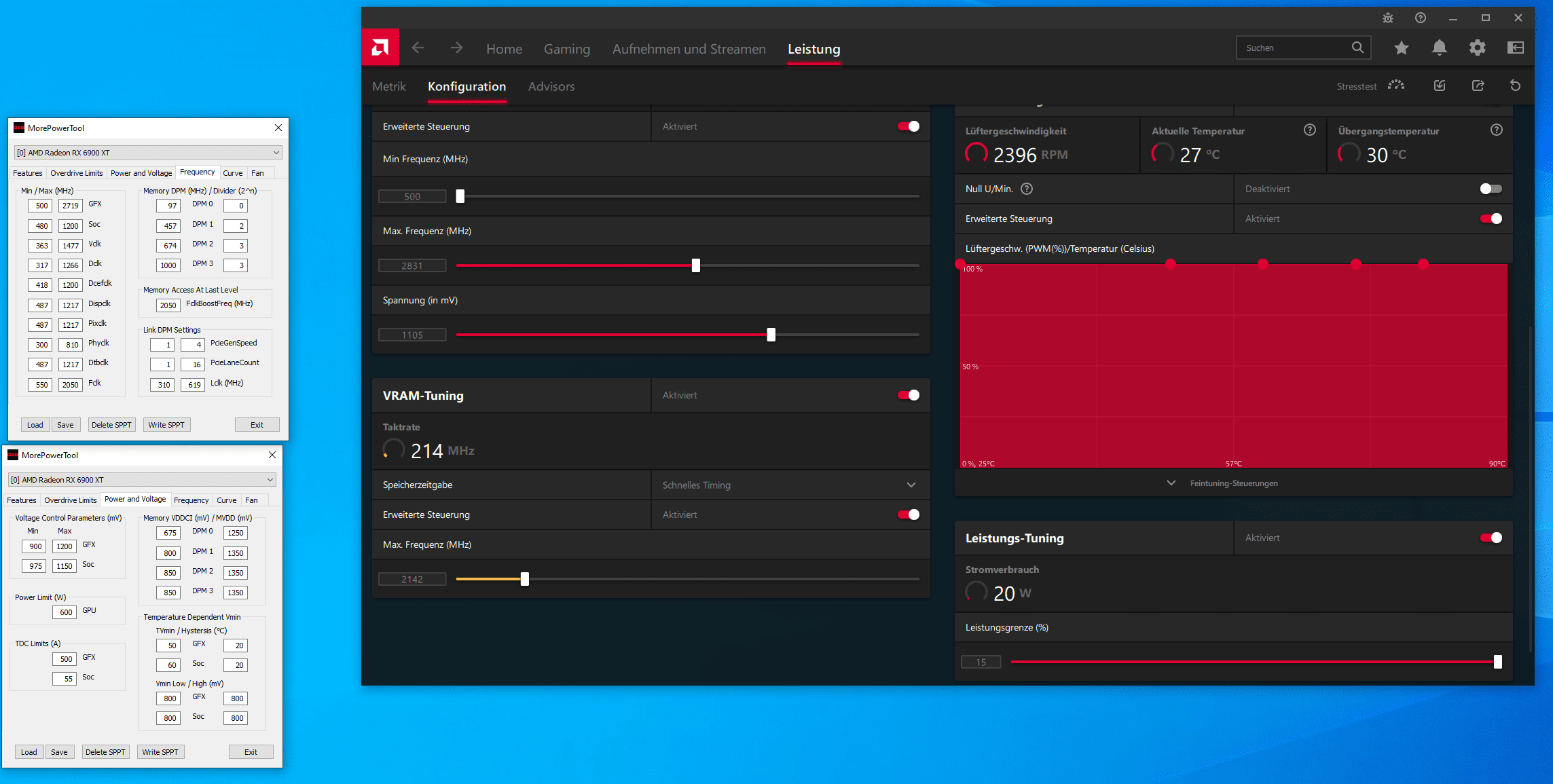The height and width of the screenshot is (784, 1553).
Task: Click the export tuning profile icon
Action: pos(1478,86)
